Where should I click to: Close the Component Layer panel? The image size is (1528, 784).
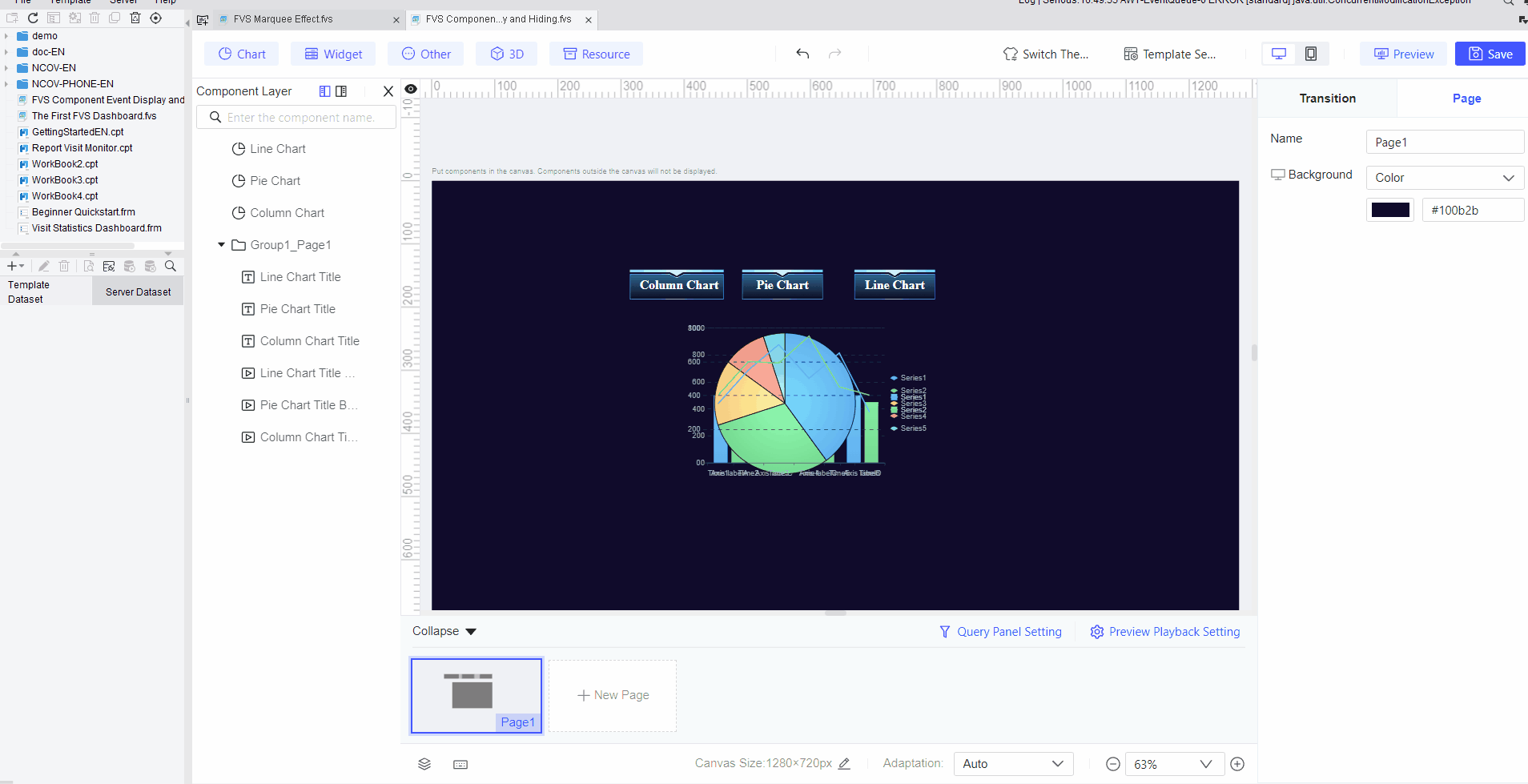click(388, 91)
